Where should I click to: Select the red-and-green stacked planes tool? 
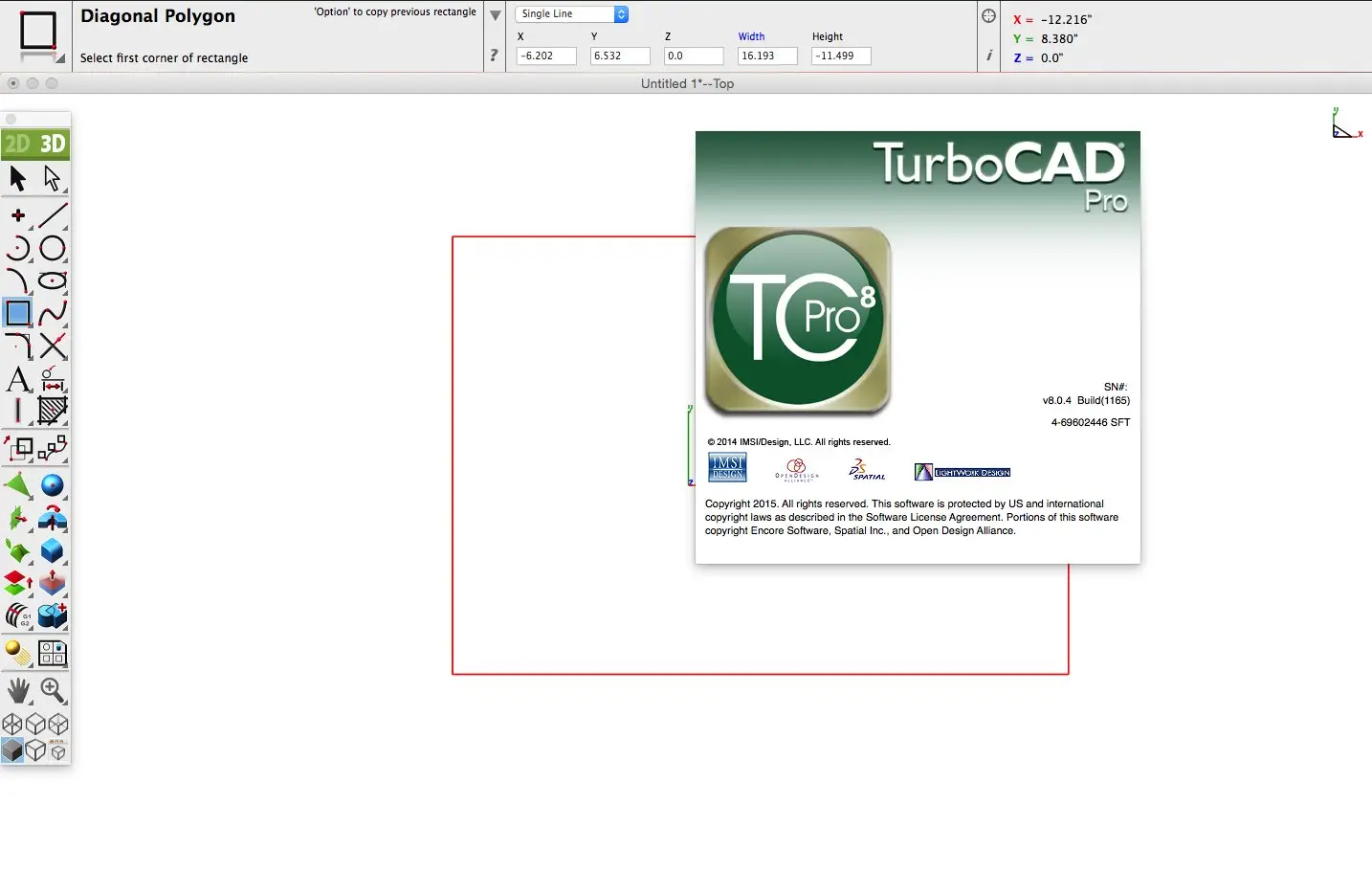(x=18, y=583)
